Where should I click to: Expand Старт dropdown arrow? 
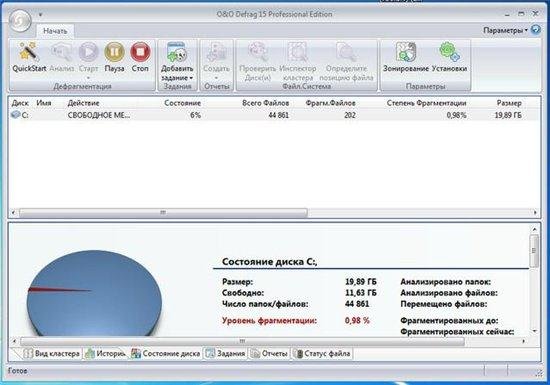point(88,77)
